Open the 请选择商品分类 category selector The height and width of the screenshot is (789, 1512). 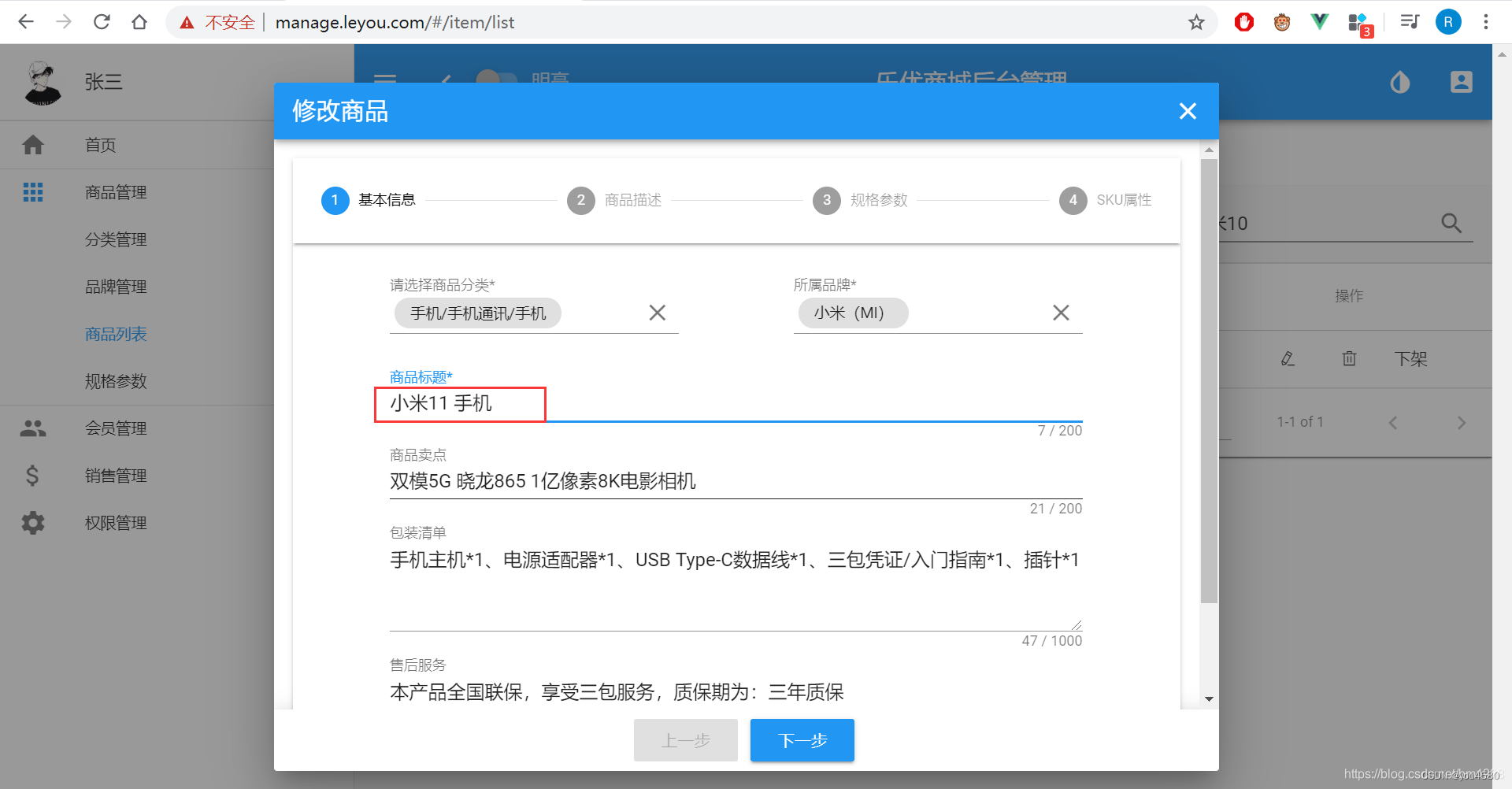534,313
